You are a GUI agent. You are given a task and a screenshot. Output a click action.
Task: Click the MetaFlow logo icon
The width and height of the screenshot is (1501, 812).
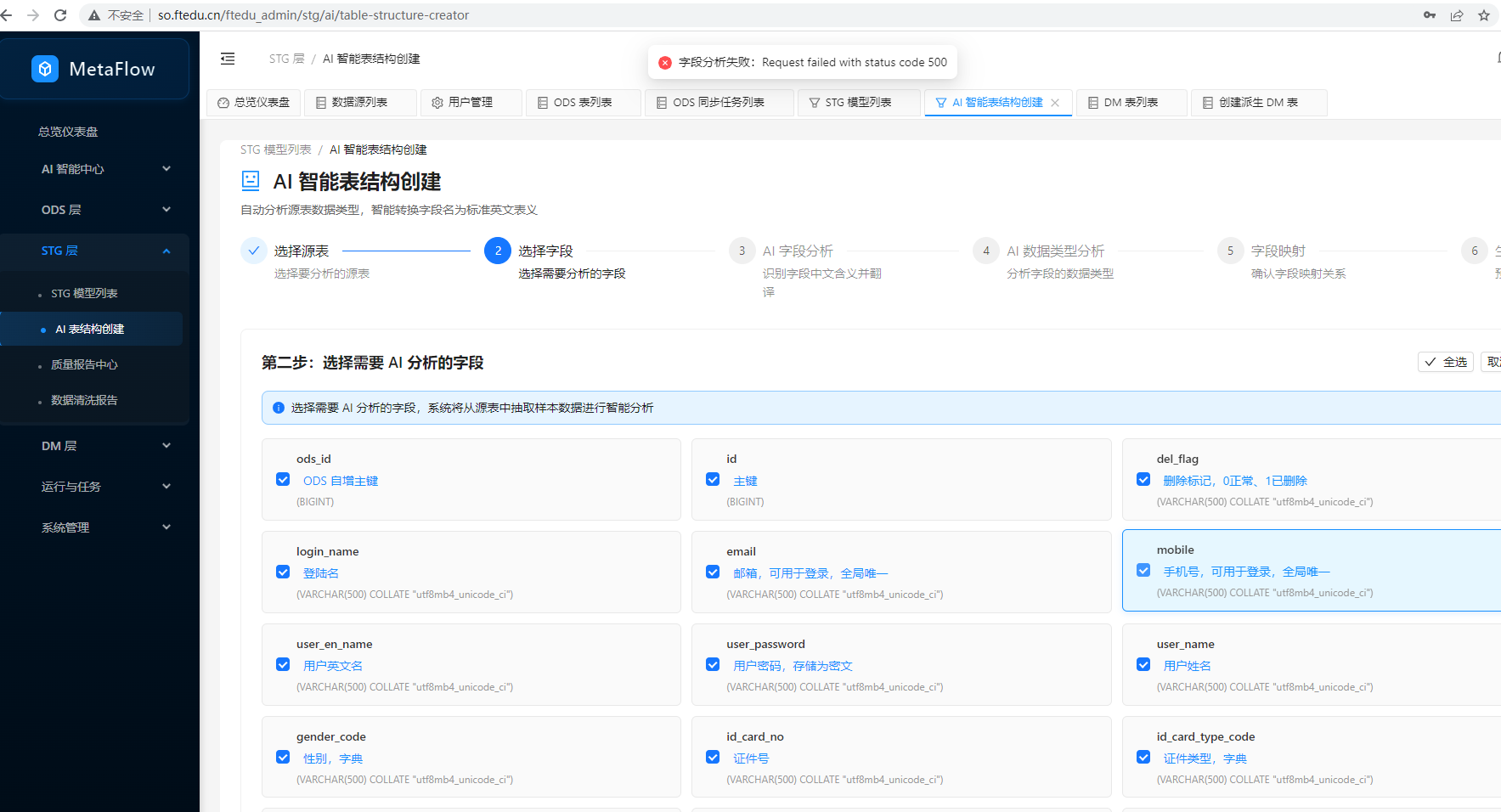[45, 69]
